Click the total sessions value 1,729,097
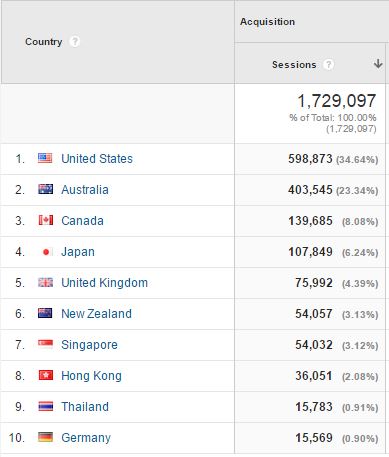Viewport: 389px width, 457px height. tap(336, 101)
